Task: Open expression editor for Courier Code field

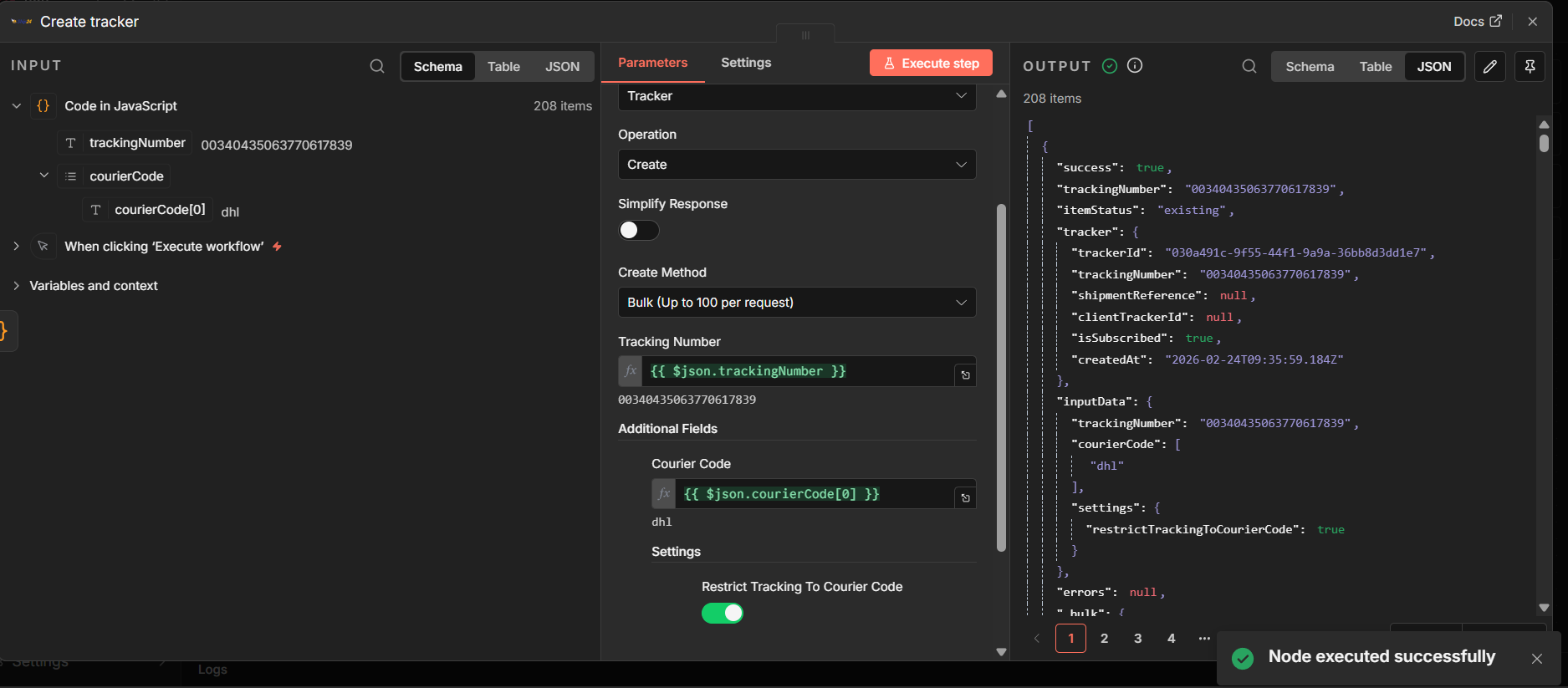Action: 965,498
